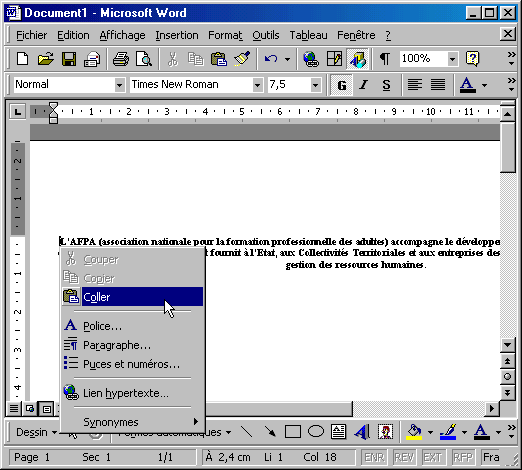Viewport: 522px width, 470px height.
Task: Justify paragraph text
Action: [x=438, y=85]
